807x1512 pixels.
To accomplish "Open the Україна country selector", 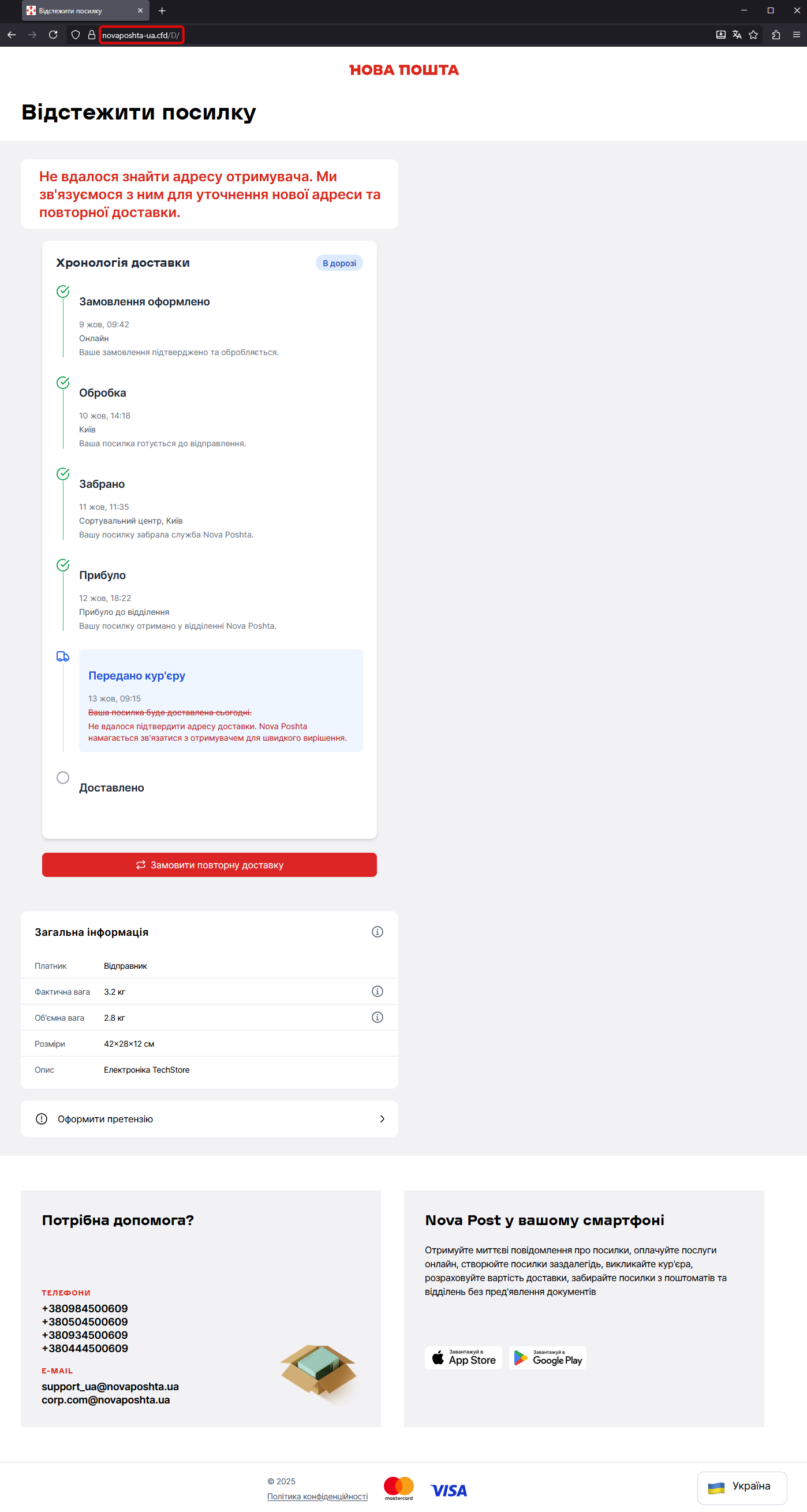I will (741, 1487).
